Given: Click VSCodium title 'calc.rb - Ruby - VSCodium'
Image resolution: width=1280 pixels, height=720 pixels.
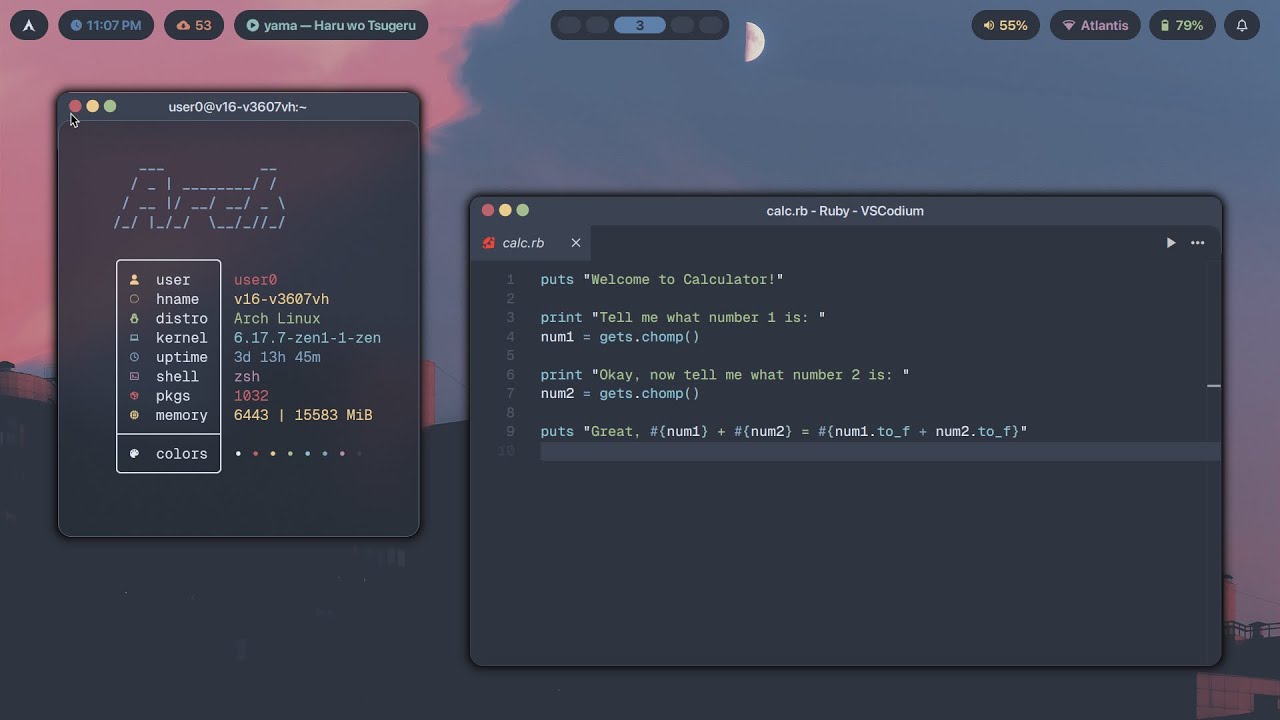Looking at the screenshot, I should (845, 211).
